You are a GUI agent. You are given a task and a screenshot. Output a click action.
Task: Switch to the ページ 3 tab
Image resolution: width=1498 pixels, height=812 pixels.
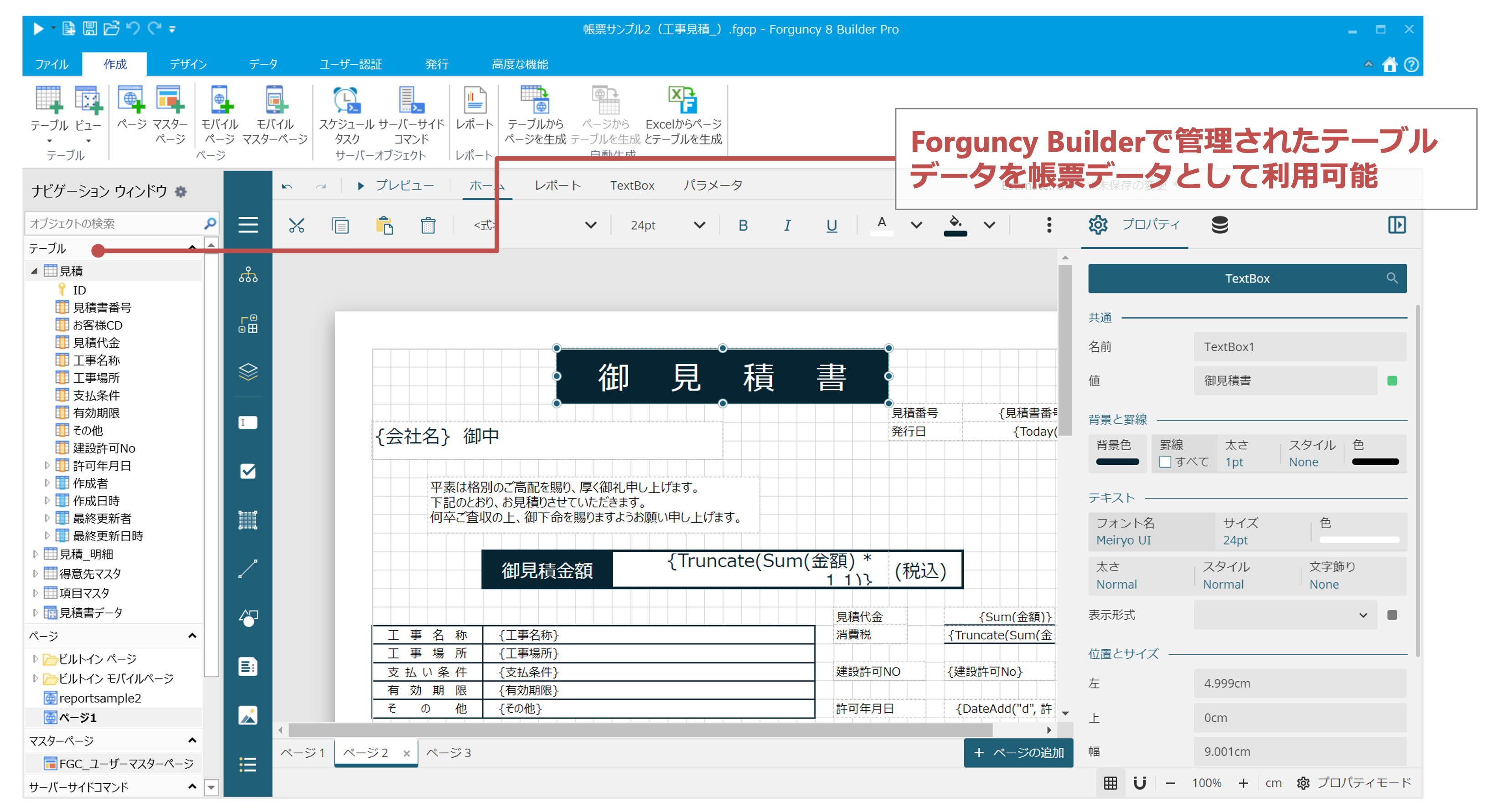[449, 752]
